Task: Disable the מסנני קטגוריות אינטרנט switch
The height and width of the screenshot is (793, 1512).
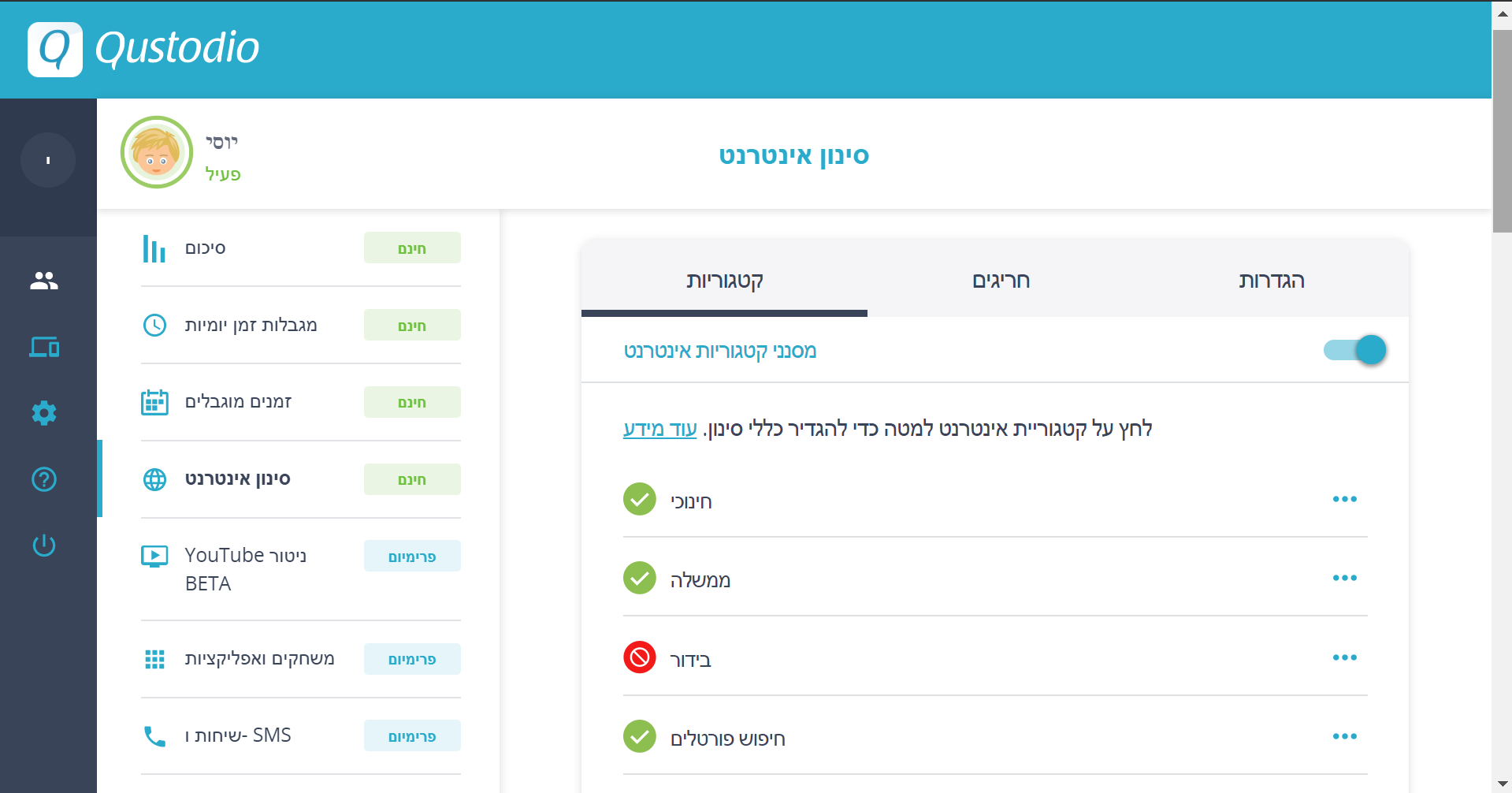Action: [x=1354, y=350]
